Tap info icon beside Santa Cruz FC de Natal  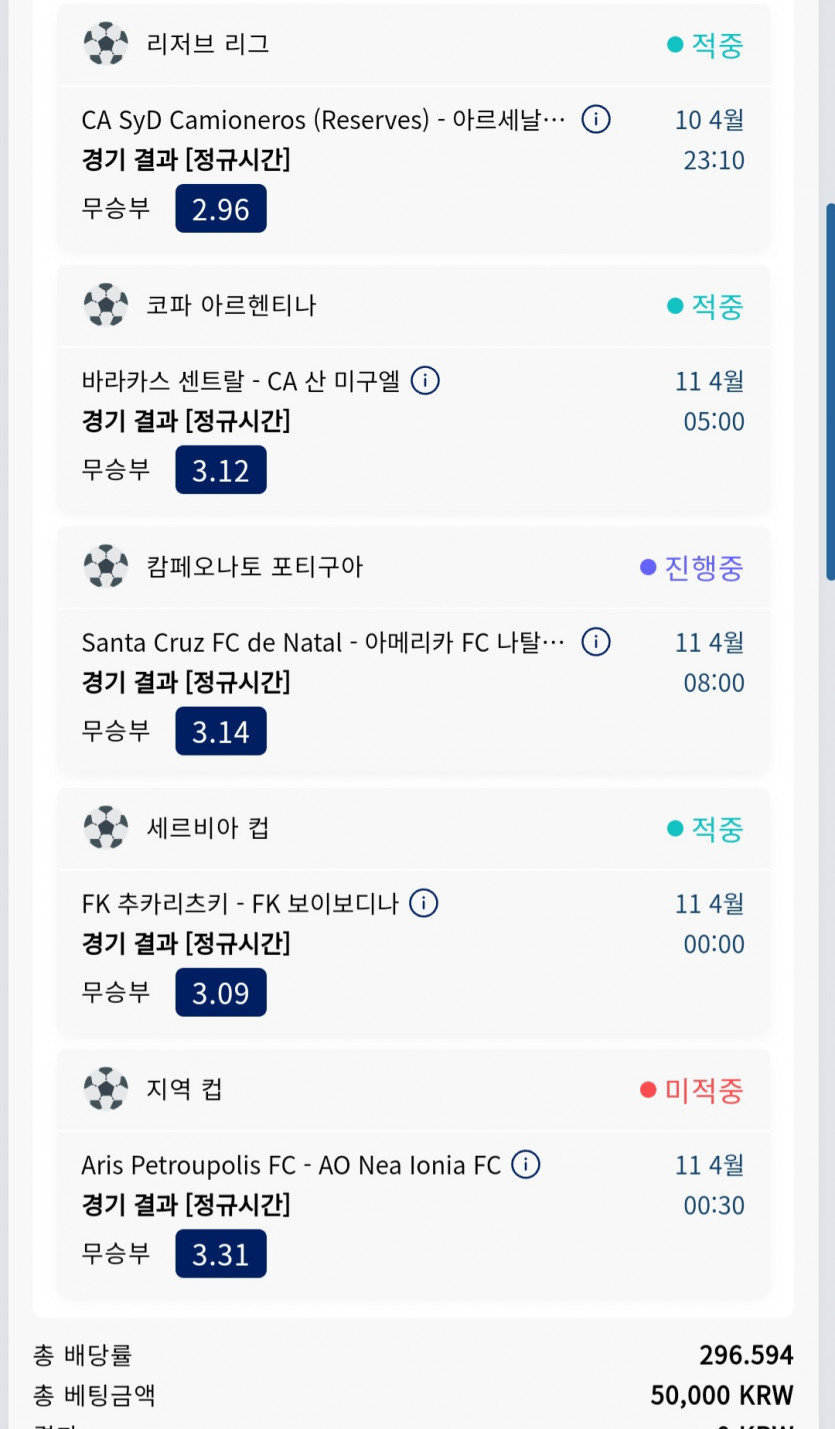tap(596, 642)
